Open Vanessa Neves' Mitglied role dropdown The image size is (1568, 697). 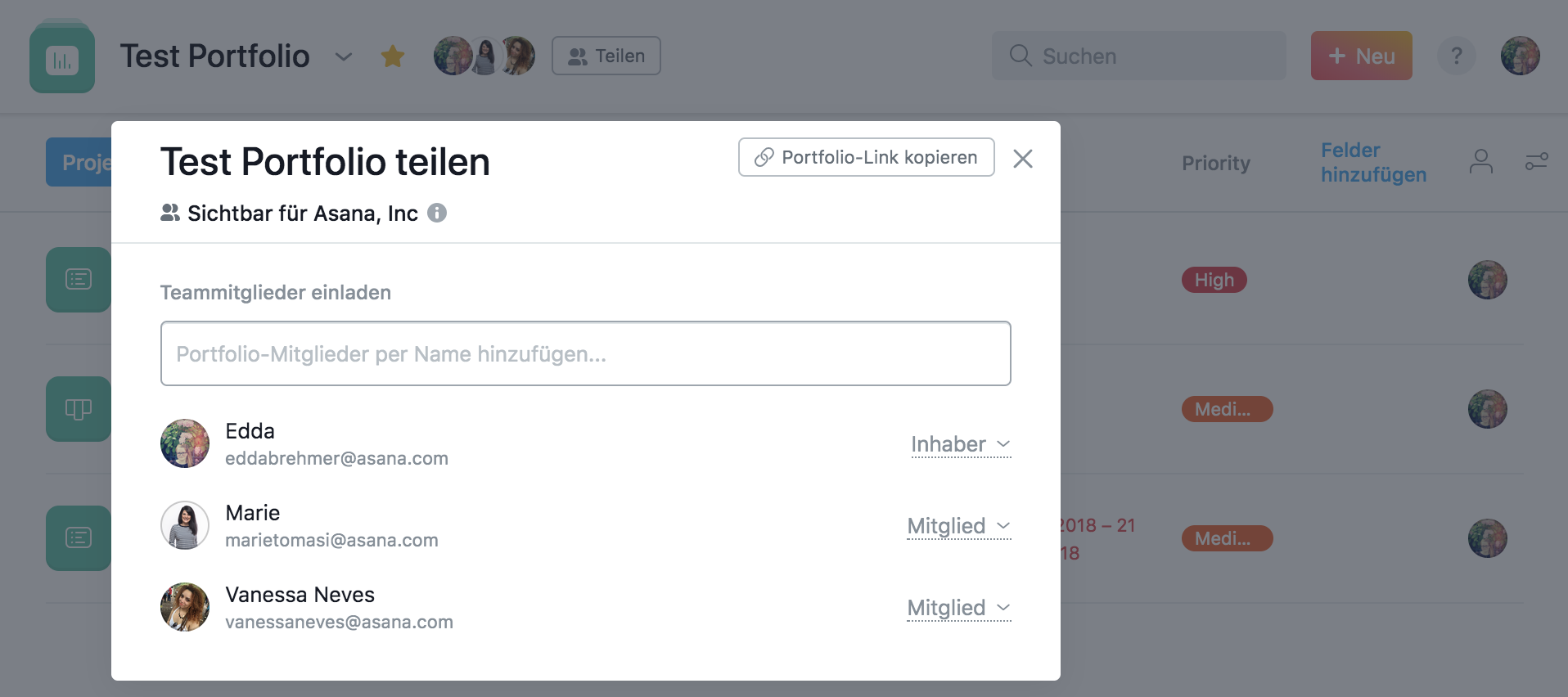click(x=958, y=608)
